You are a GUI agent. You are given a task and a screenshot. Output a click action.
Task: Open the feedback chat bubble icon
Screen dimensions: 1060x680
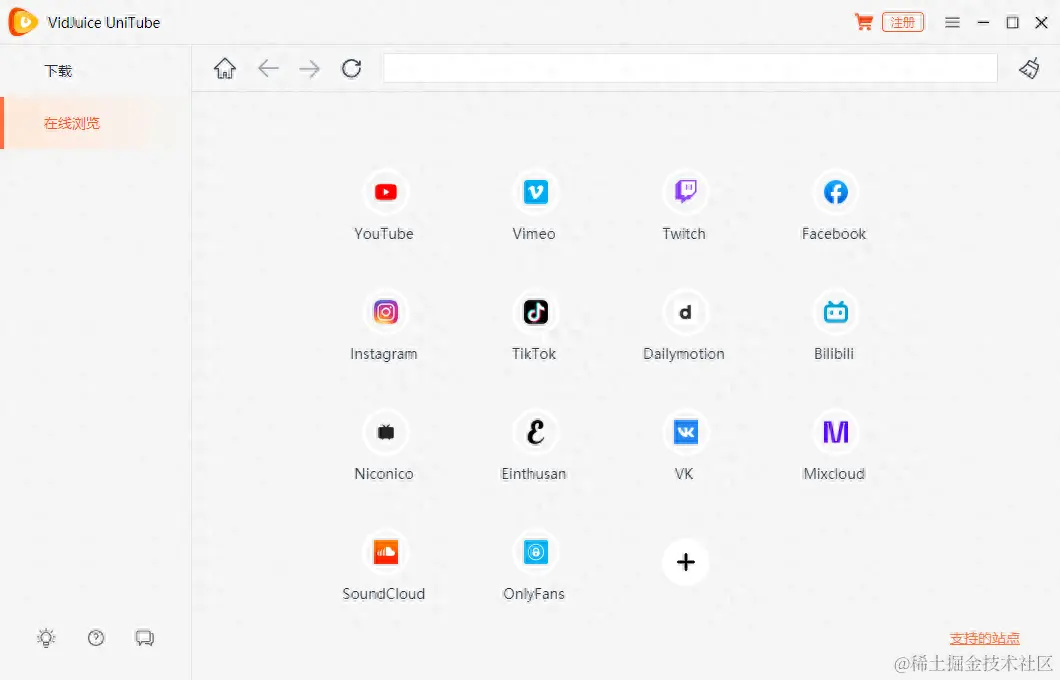point(145,637)
